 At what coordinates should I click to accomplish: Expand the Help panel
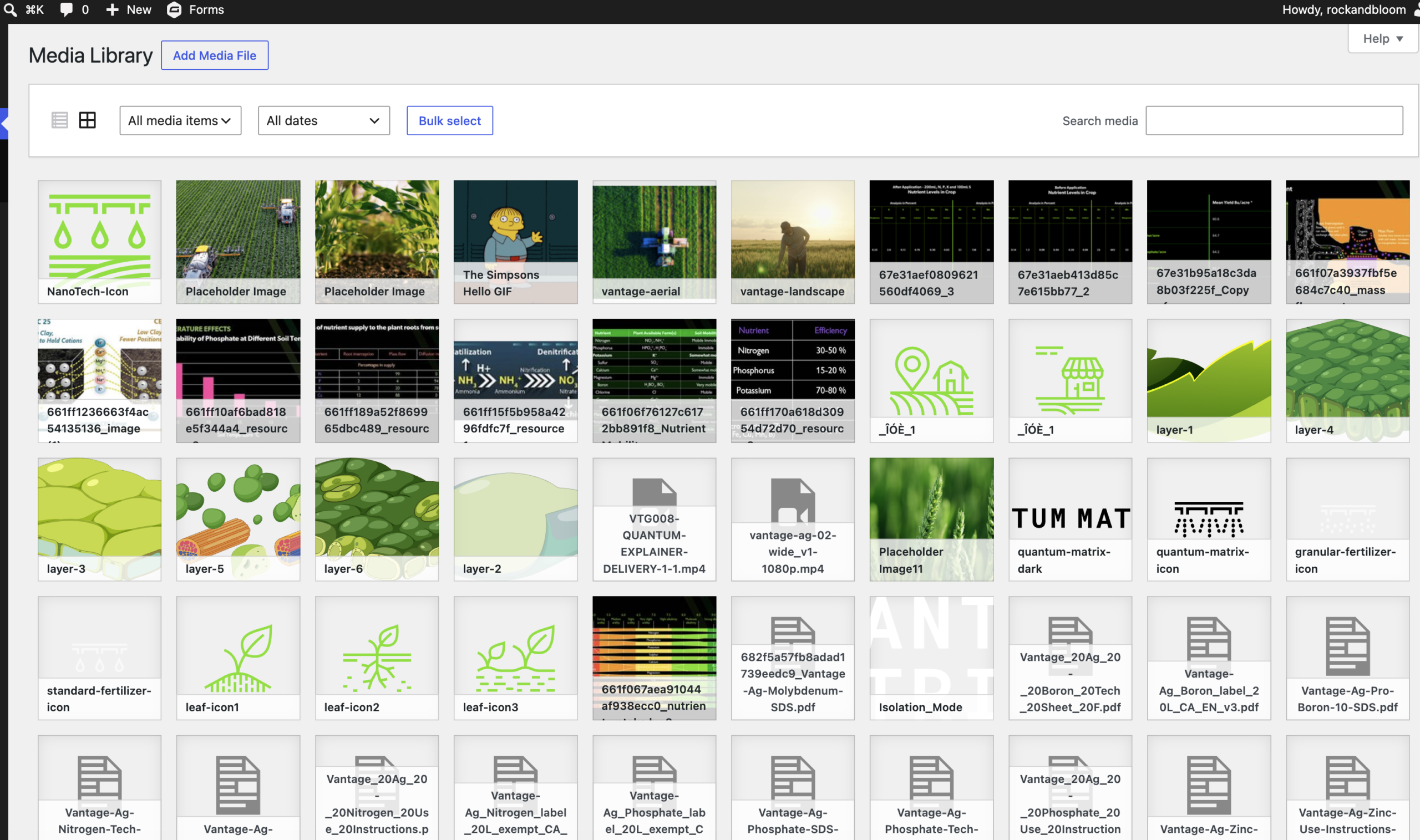(1383, 38)
